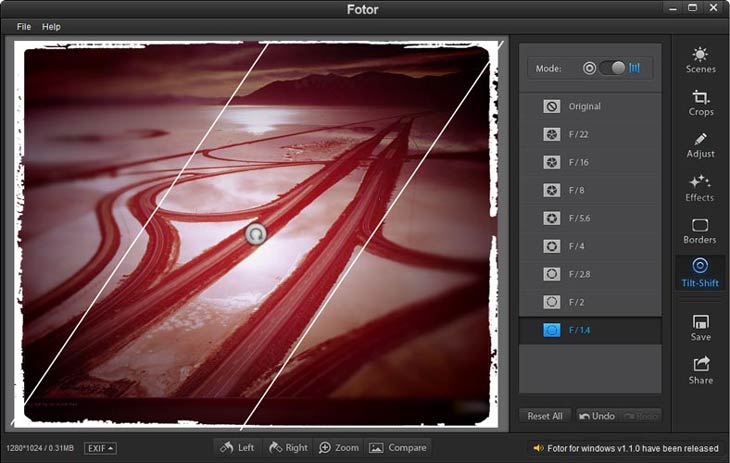Open the Effects panel
The image size is (730, 463).
700,188
